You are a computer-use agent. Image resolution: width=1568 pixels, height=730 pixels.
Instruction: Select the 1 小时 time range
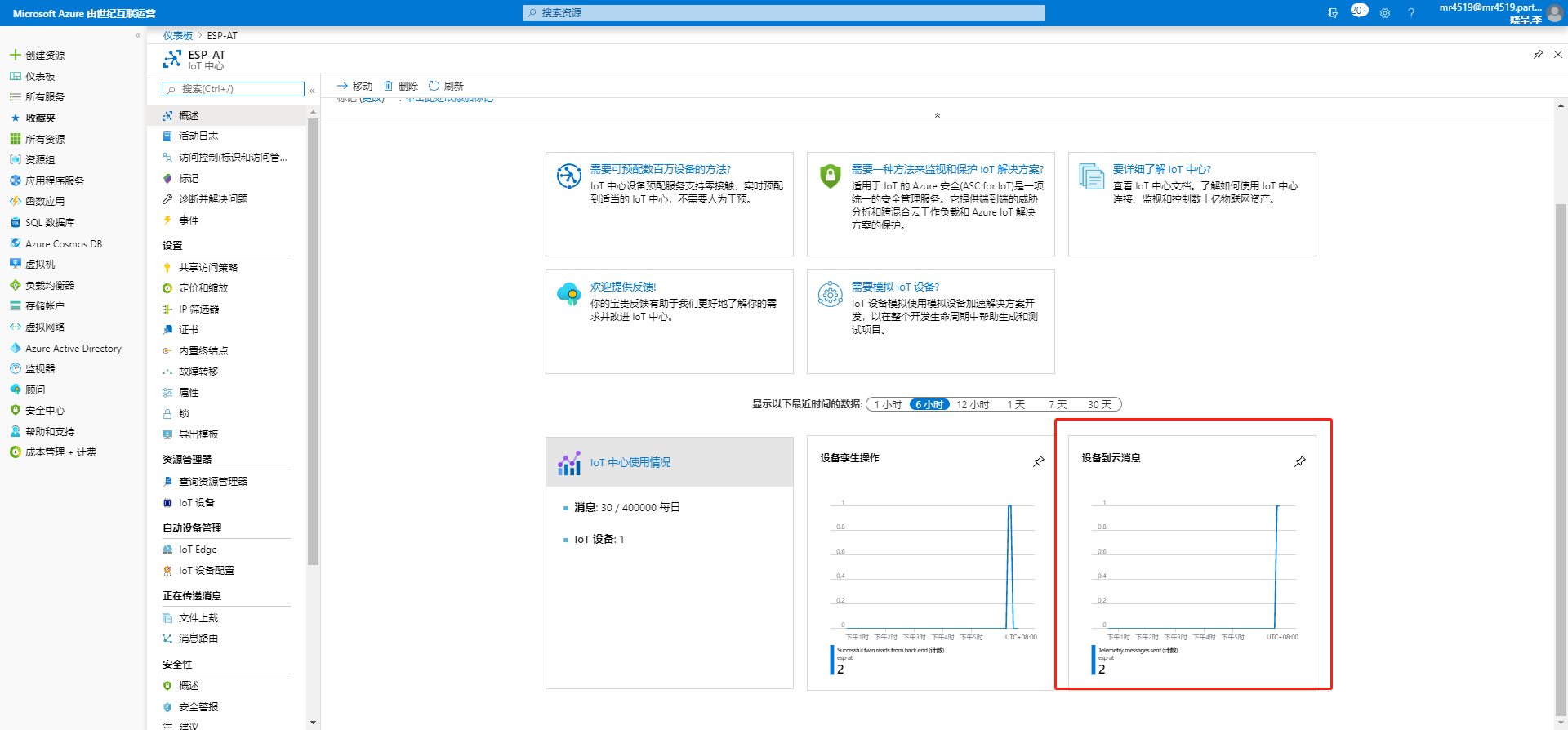(888, 404)
